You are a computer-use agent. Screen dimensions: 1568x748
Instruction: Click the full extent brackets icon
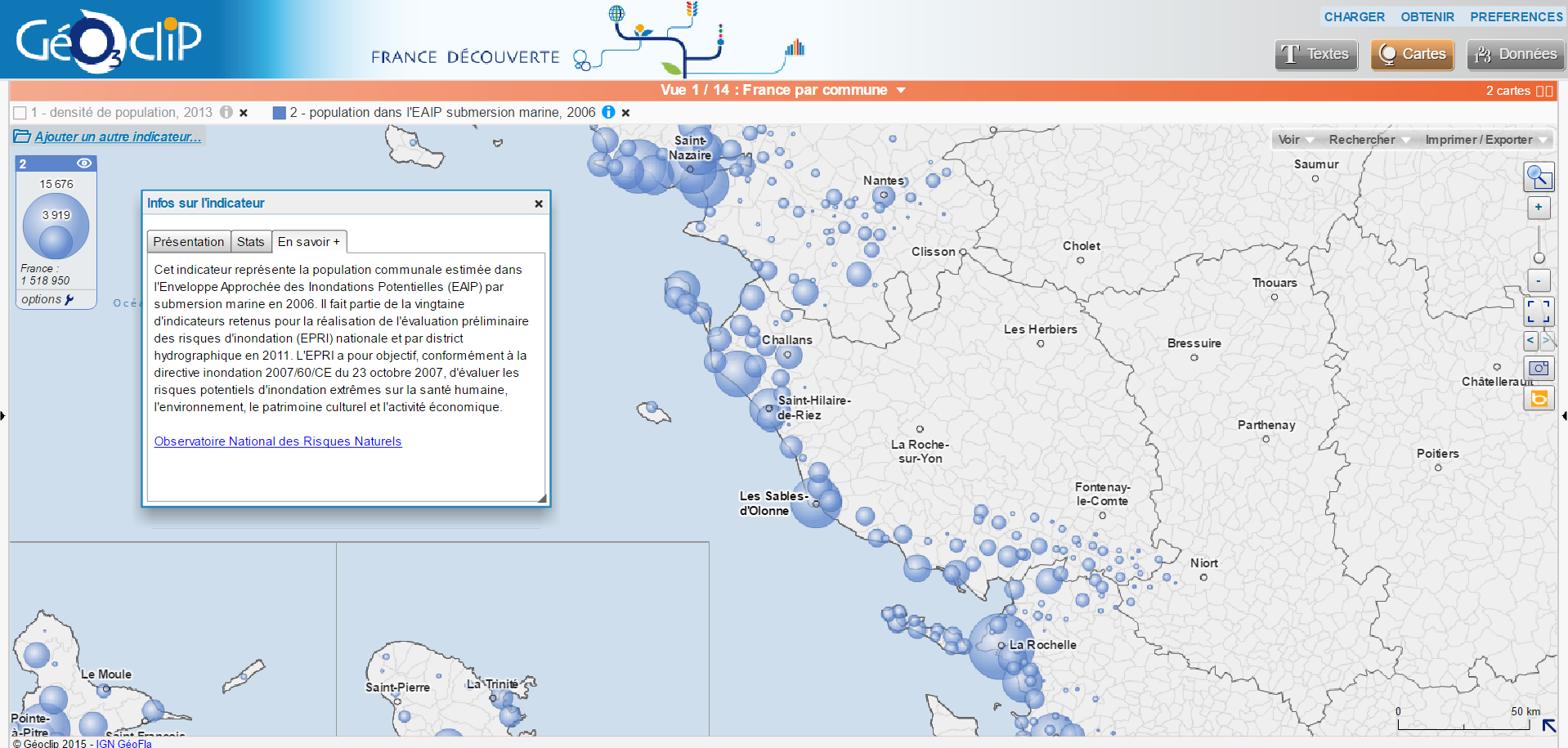tap(1539, 311)
